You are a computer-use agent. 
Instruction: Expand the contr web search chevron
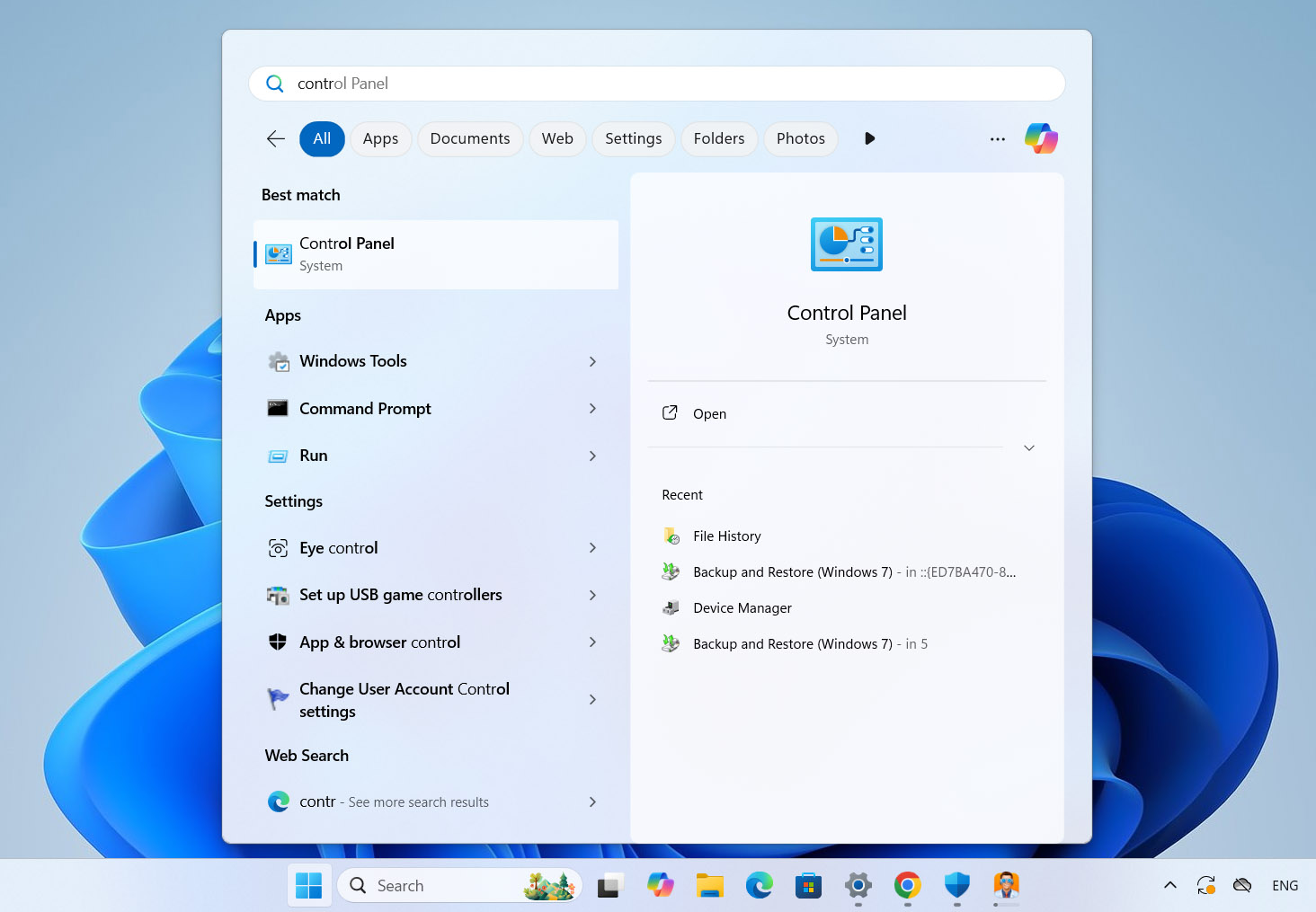[592, 801]
